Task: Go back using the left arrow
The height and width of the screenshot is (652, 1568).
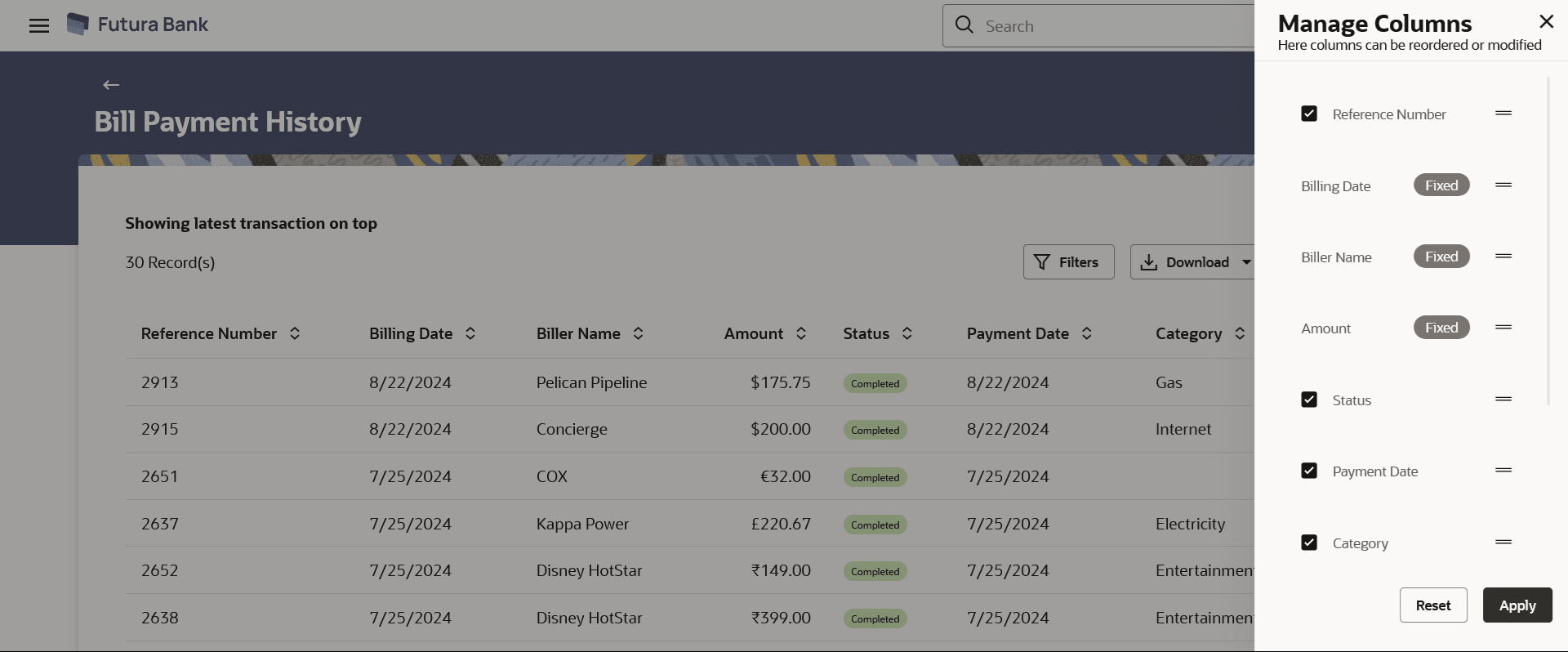Action: coord(111,85)
